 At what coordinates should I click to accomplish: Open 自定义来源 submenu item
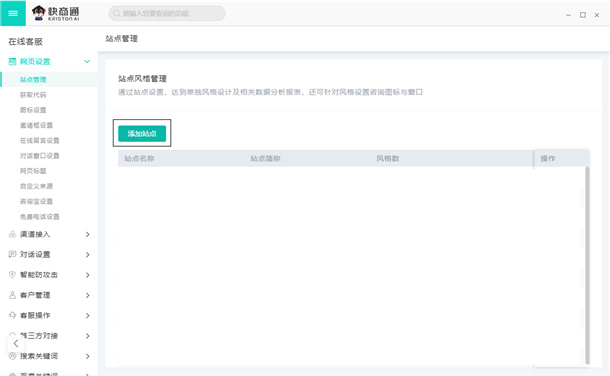coord(36,186)
